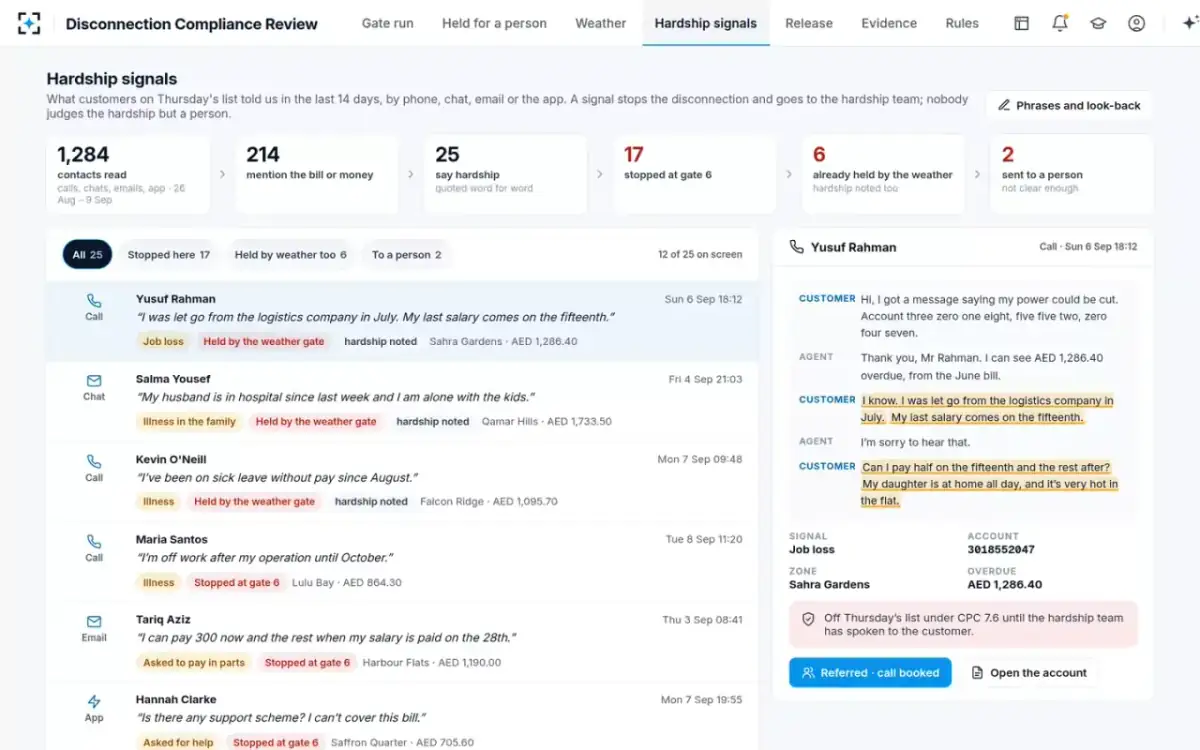Click Stopped at gate 6 tag, Maria Santos

coord(237,582)
